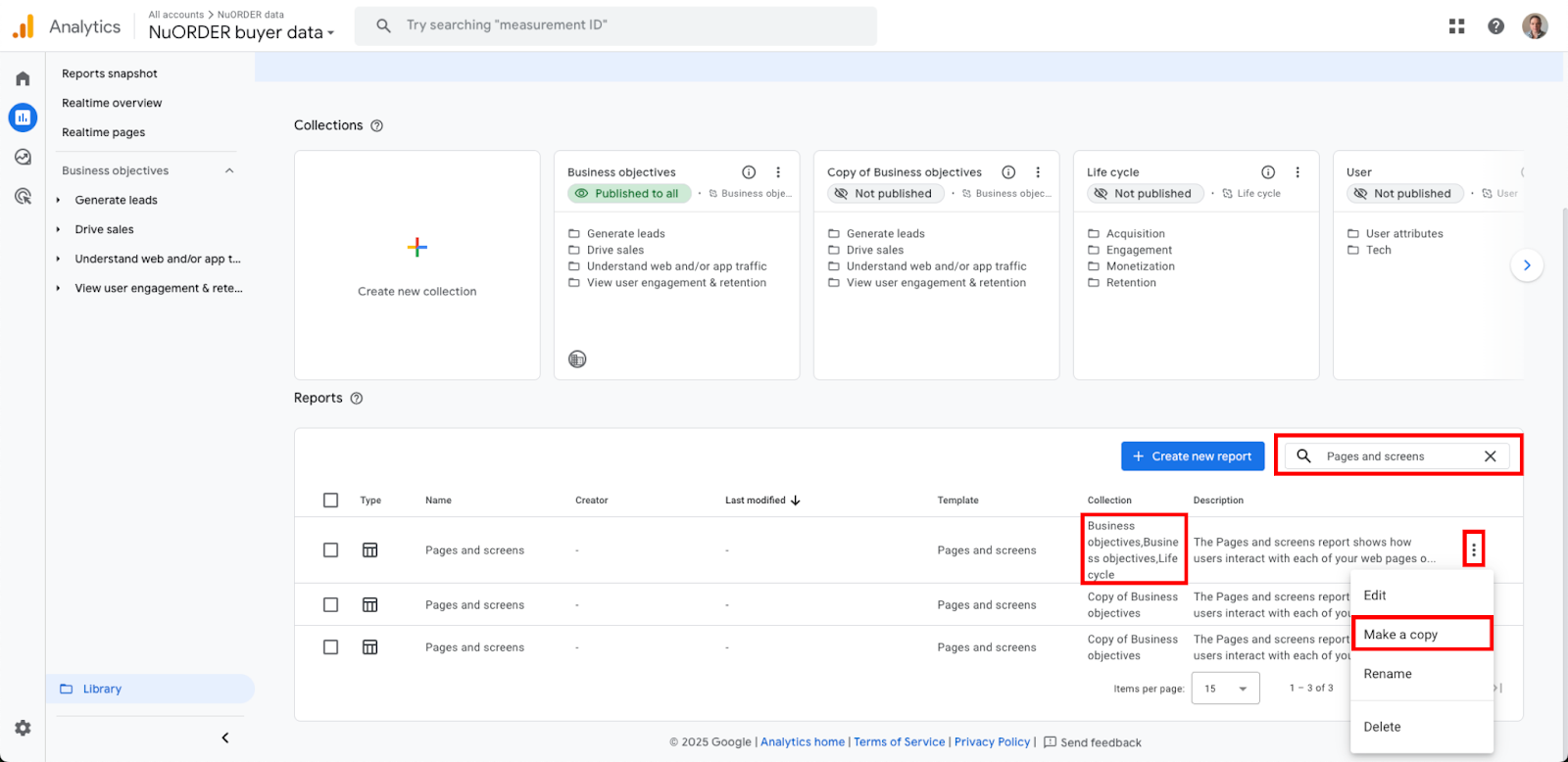Choose Make a copy from the menu
Screen dimensions: 1568x762
pyautogui.click(x=1421, y=634)
